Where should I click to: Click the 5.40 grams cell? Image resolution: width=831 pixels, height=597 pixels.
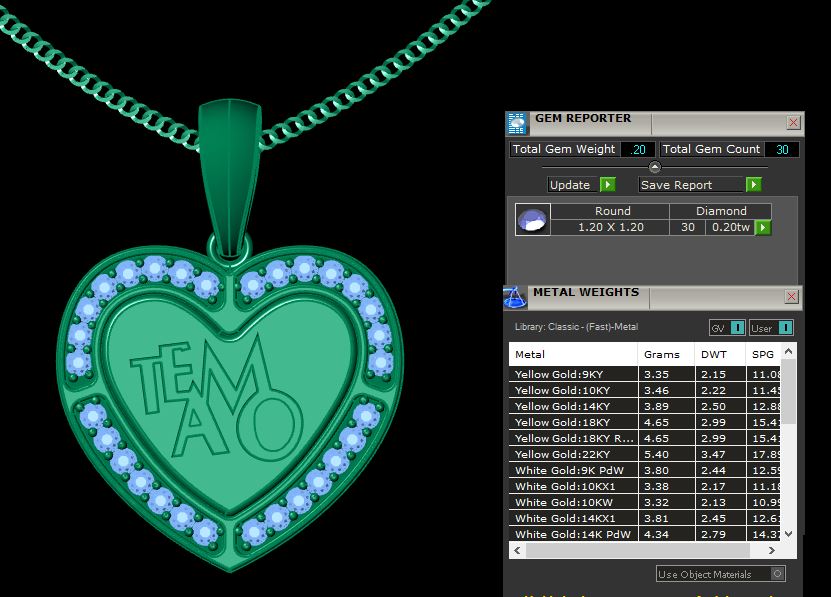666,454
